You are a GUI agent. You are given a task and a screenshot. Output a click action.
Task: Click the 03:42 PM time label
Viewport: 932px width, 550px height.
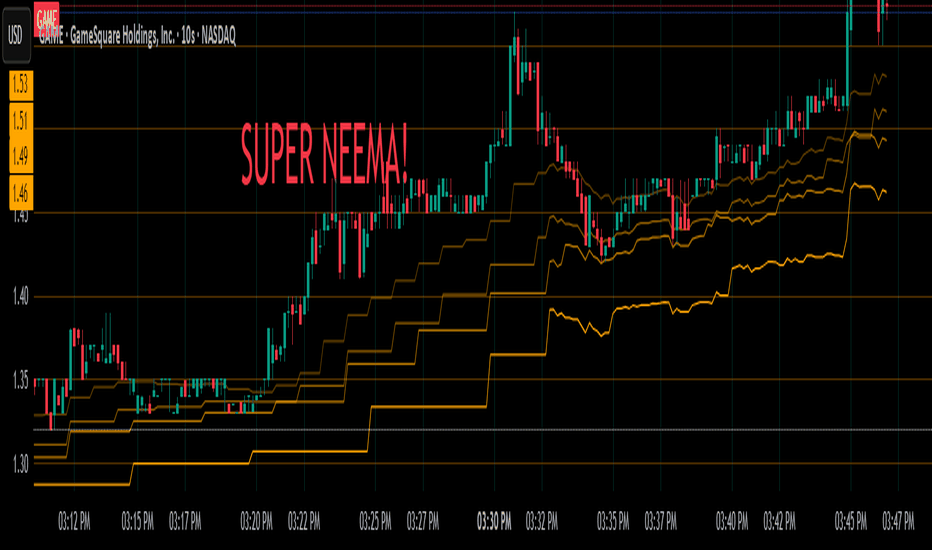pyautogui.click(x=780, y=522)
